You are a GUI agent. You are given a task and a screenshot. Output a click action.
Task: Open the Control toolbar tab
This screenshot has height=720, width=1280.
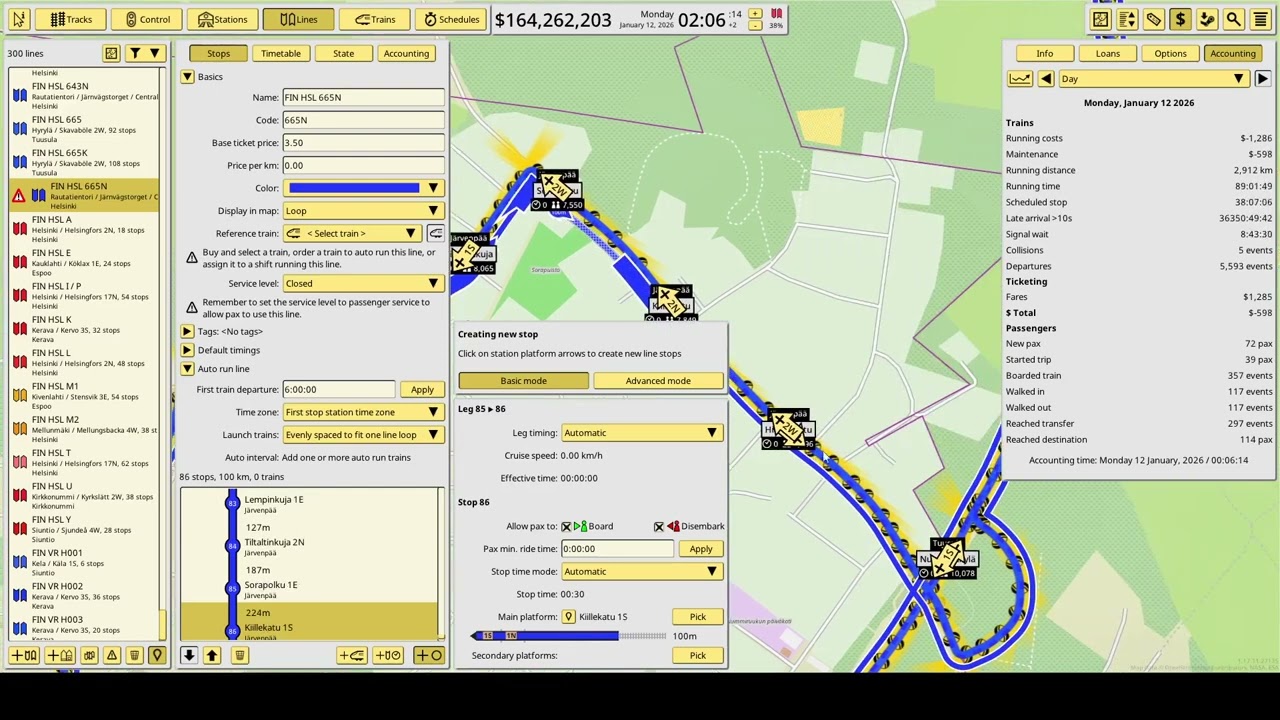click(x=147, y=19)
